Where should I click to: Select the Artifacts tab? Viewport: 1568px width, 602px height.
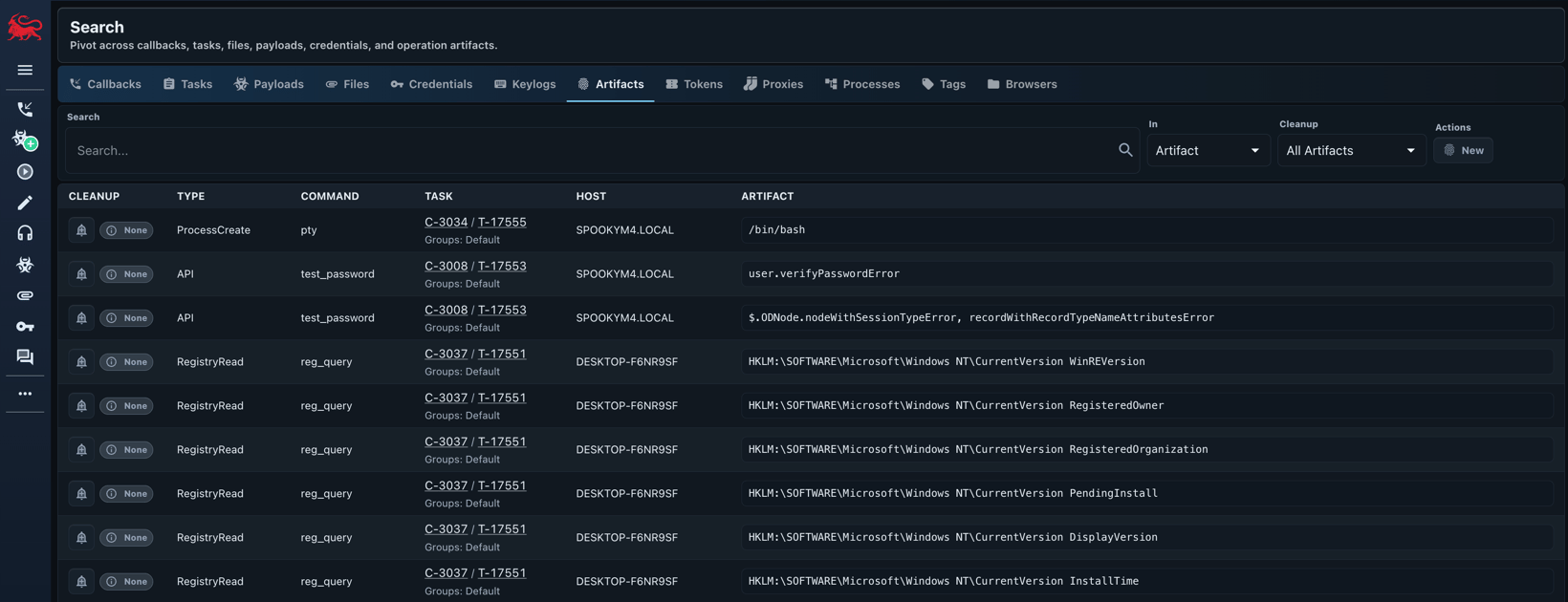click(x=610, y=84)
